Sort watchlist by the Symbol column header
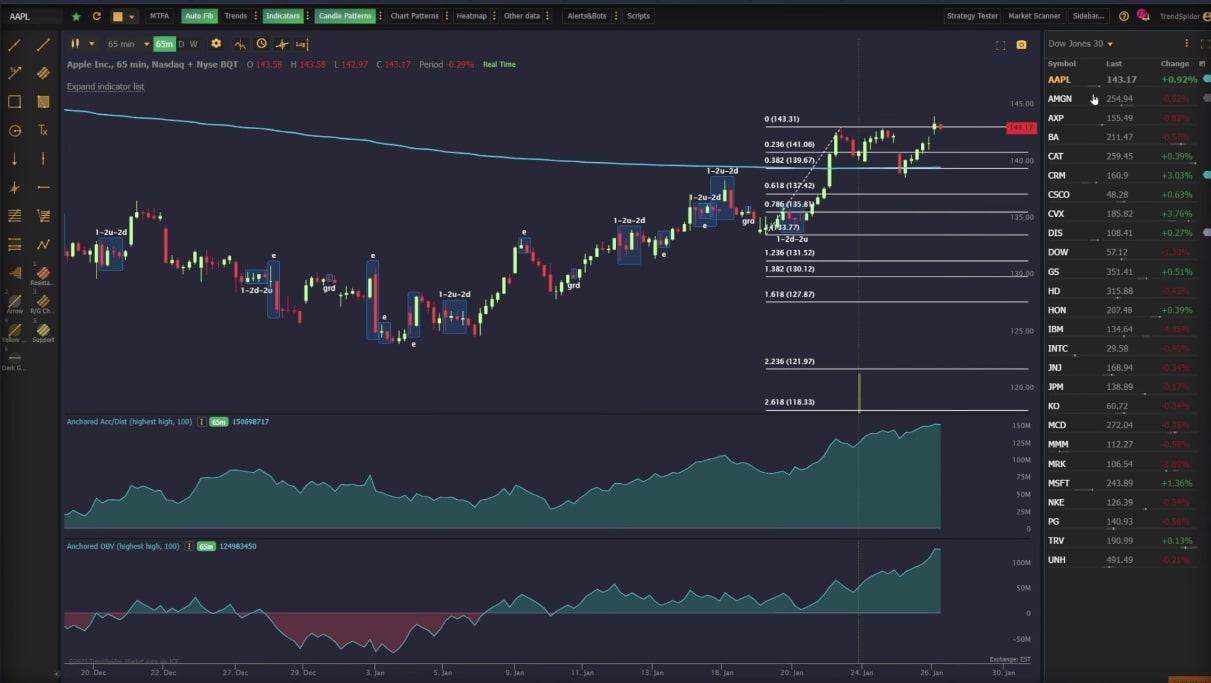Viewport: 1211px width, 683px height. pyautogui.click(x=1062, y=64)
